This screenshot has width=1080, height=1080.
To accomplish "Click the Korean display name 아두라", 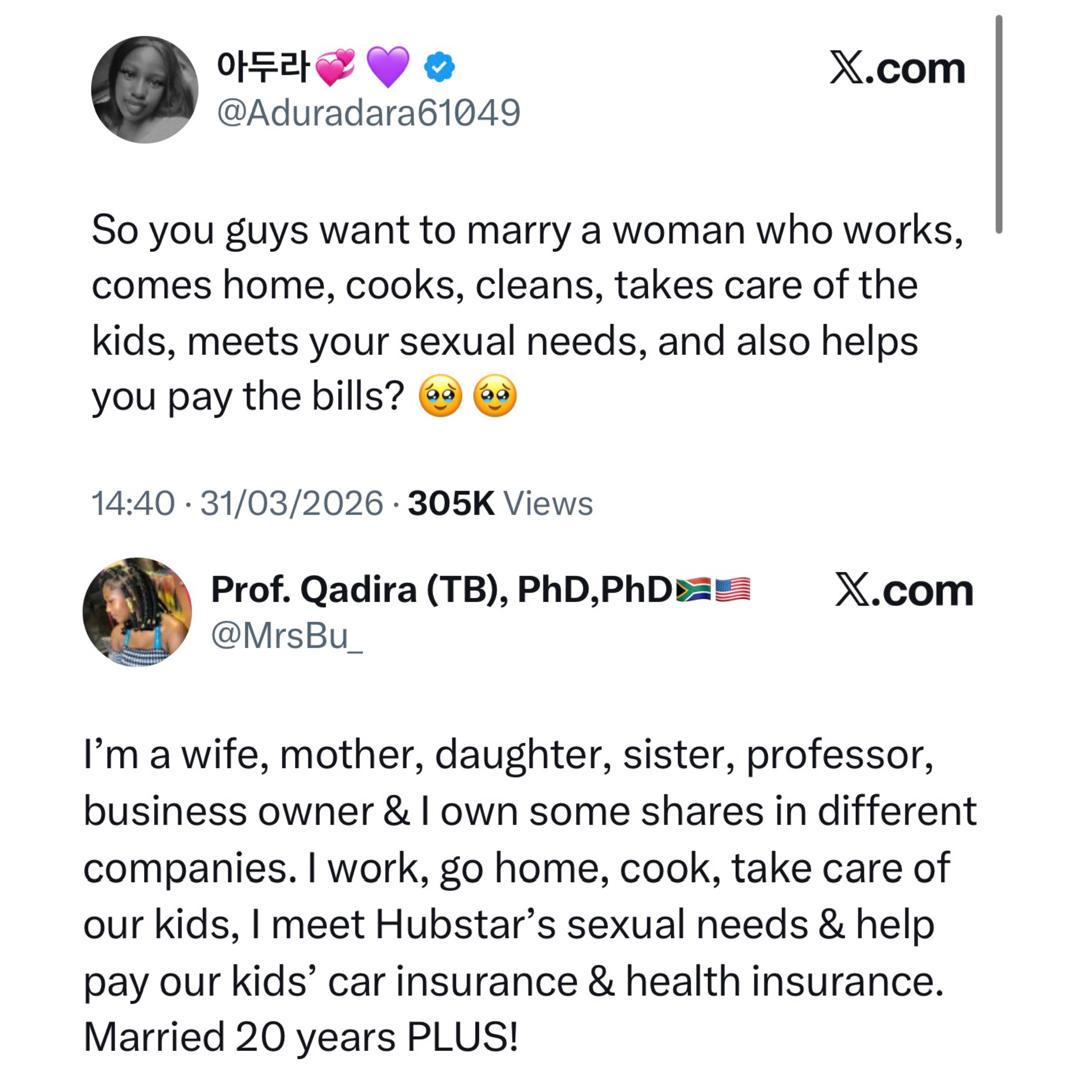I will pos(262,67).
